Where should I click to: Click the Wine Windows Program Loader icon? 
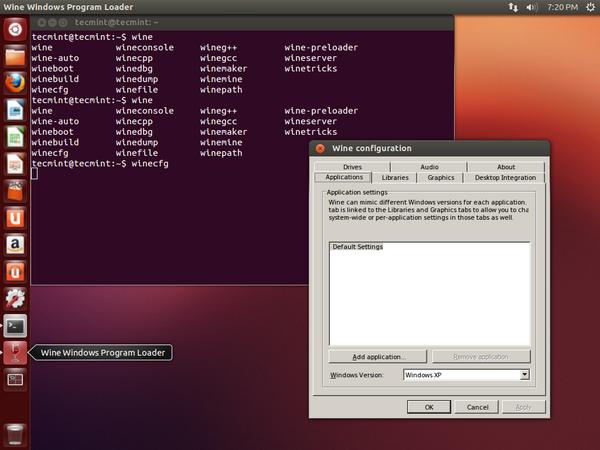[15, 352]
